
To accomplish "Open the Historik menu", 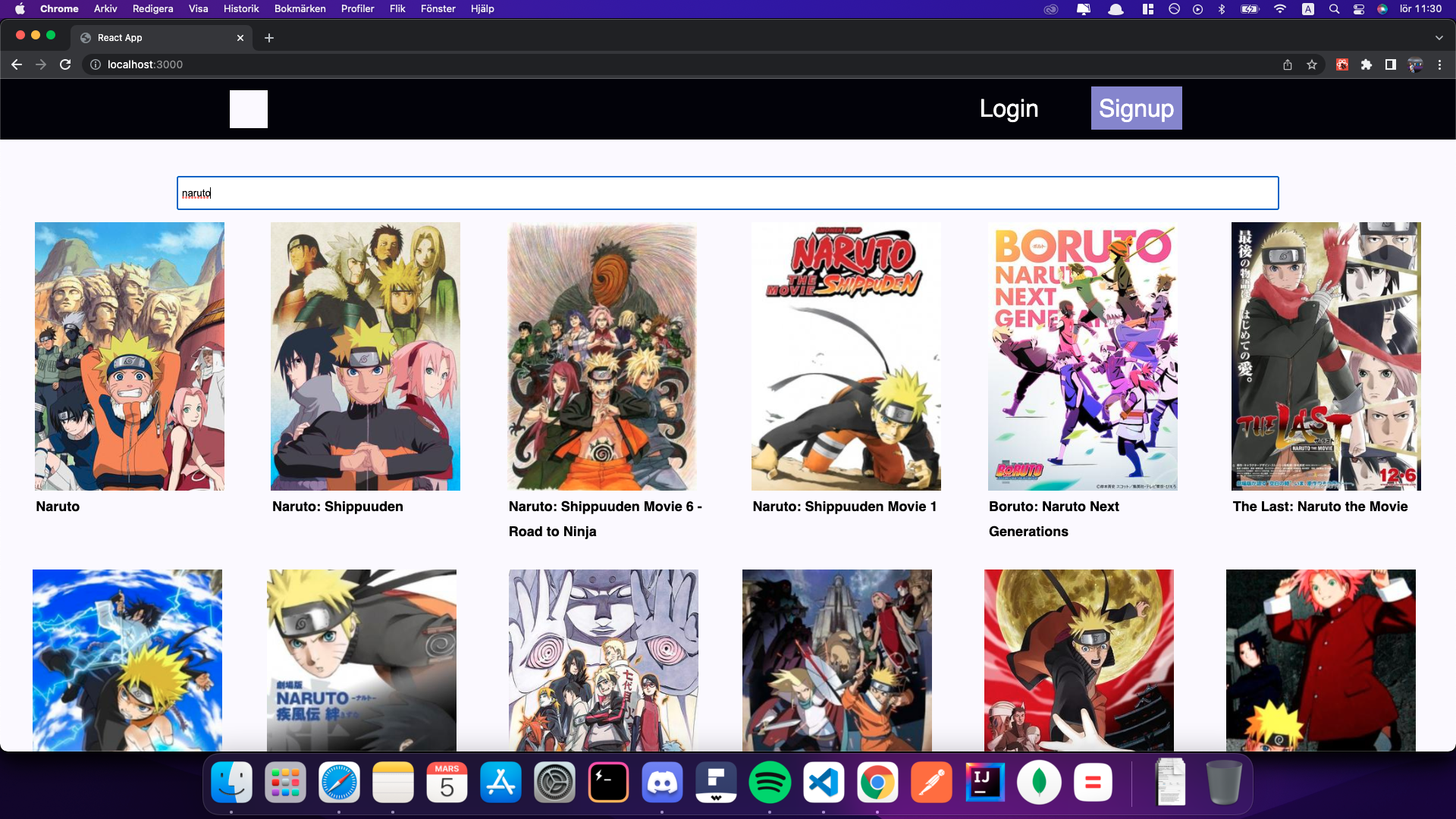I will pyautogui.click(x=241, y=9).
